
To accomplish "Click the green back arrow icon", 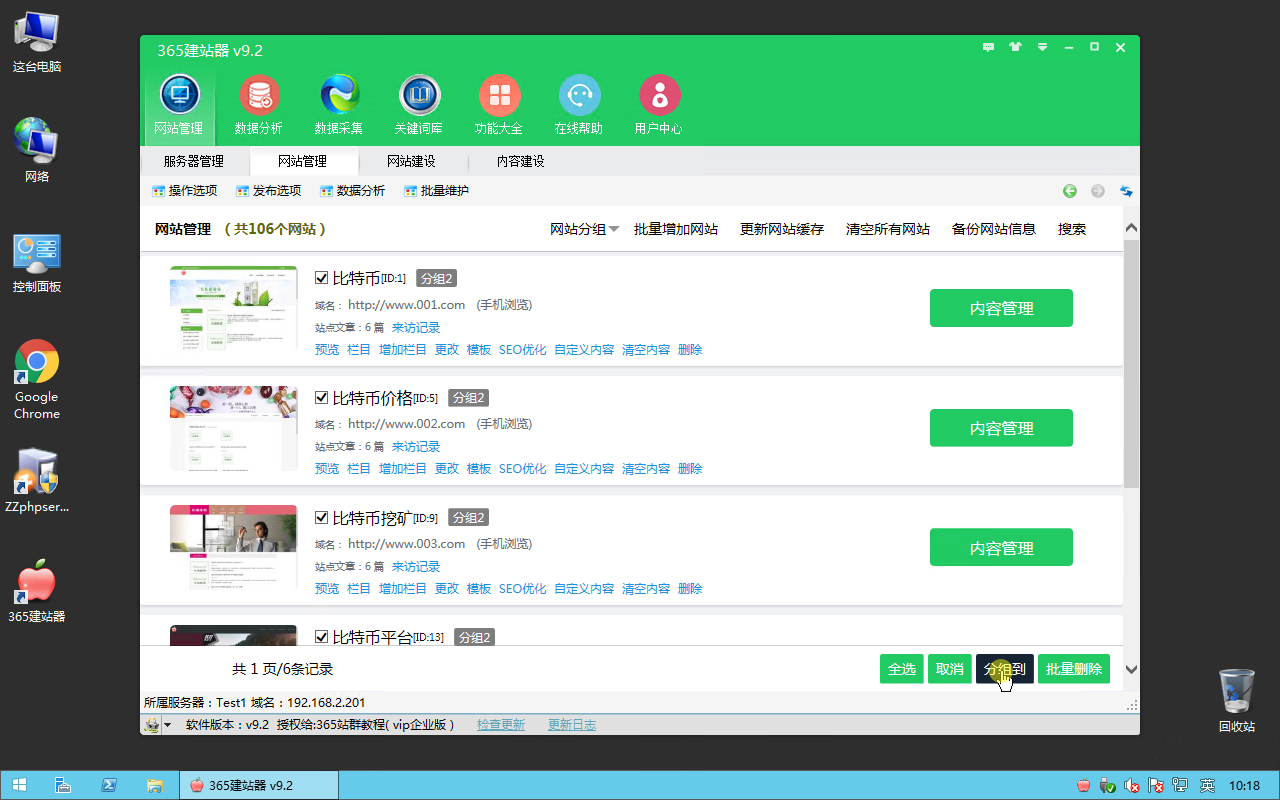I will click(1070, 191).
